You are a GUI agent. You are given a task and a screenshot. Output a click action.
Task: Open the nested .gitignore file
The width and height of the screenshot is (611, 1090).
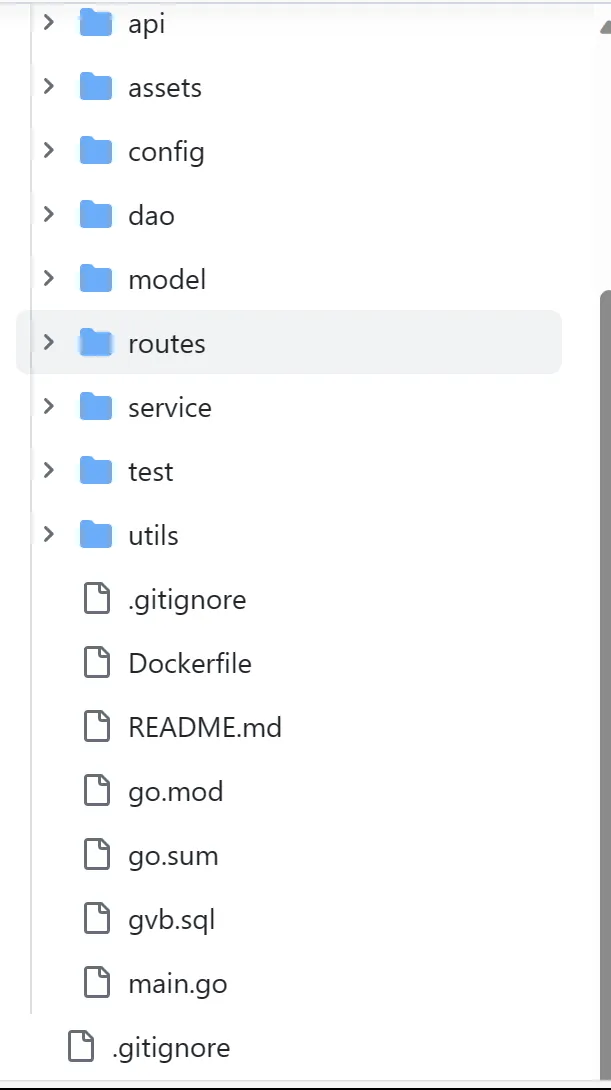(187, 600)
